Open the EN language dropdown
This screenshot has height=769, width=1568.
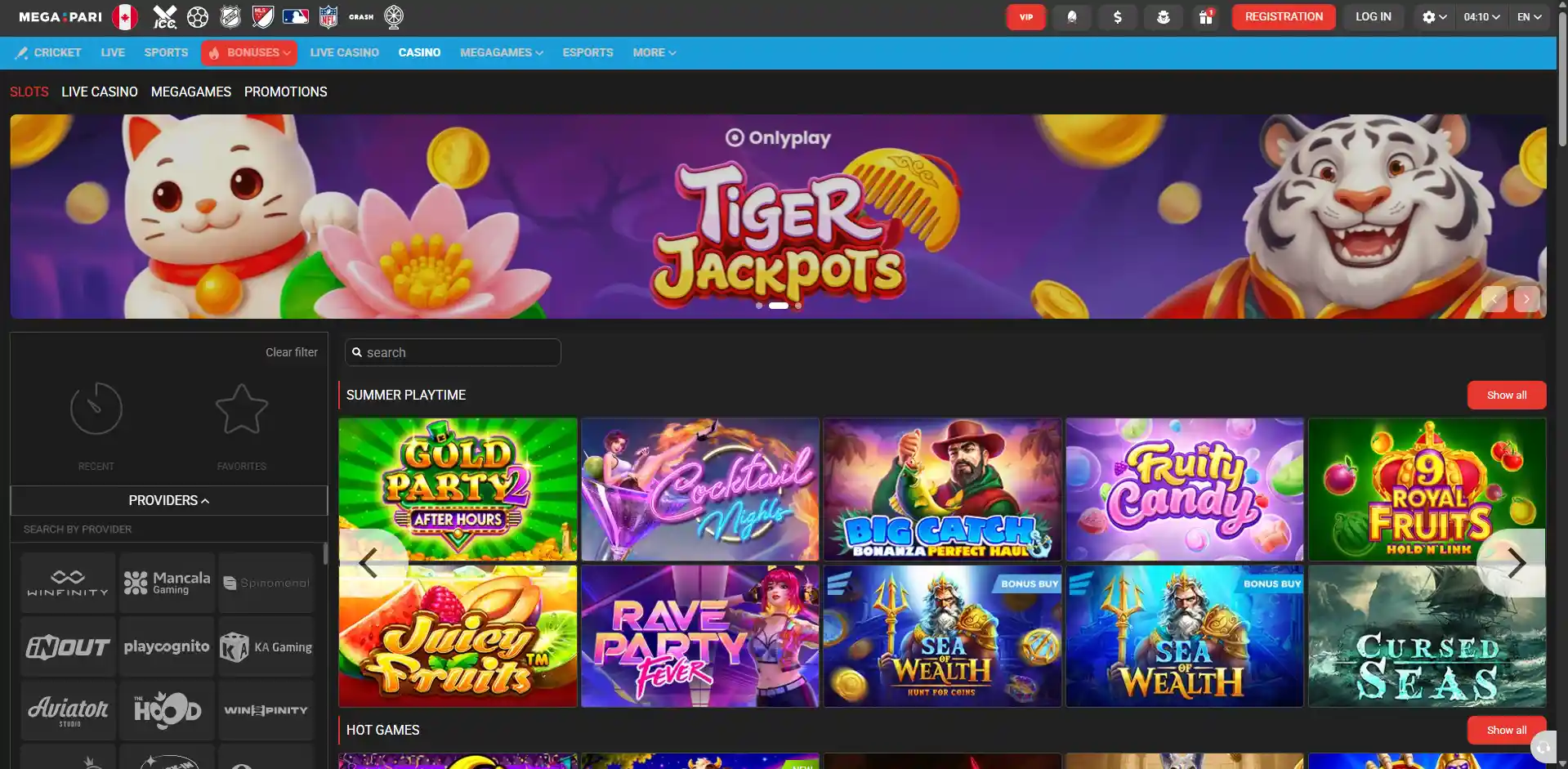pos(1530,17)
